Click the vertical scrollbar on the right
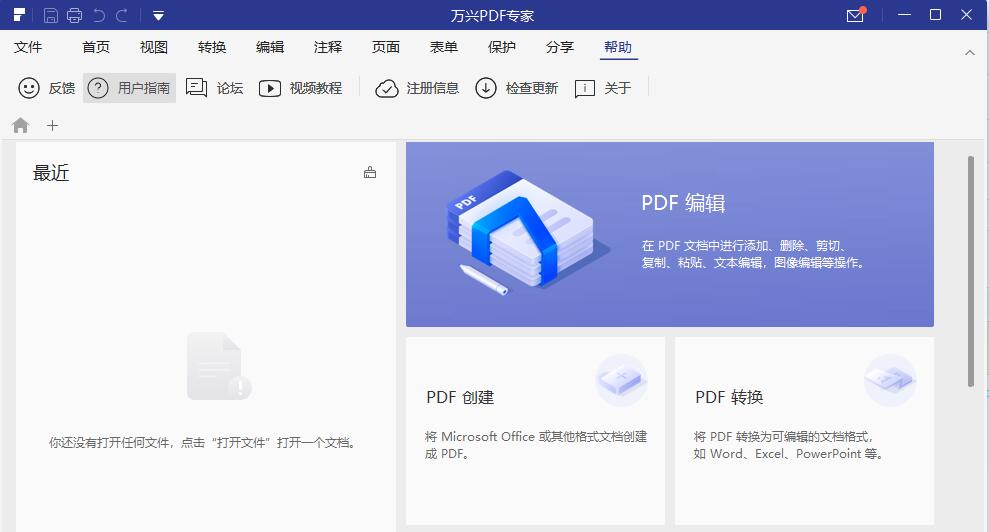The image size is (989, 532). pos(970,270)
